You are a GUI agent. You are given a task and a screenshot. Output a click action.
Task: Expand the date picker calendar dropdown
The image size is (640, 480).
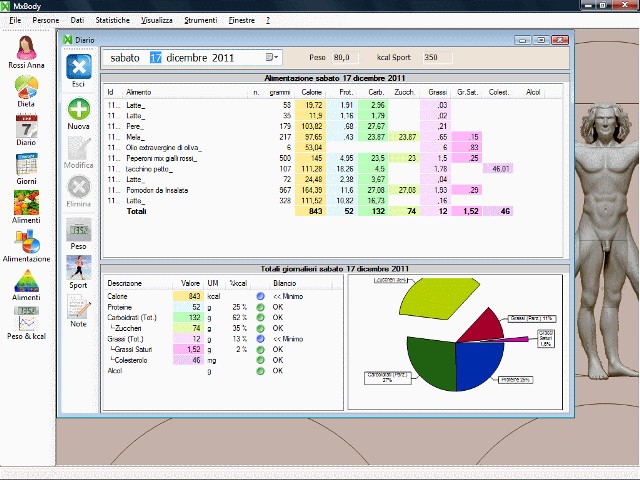pyautogui.click(x=276, y=57)
